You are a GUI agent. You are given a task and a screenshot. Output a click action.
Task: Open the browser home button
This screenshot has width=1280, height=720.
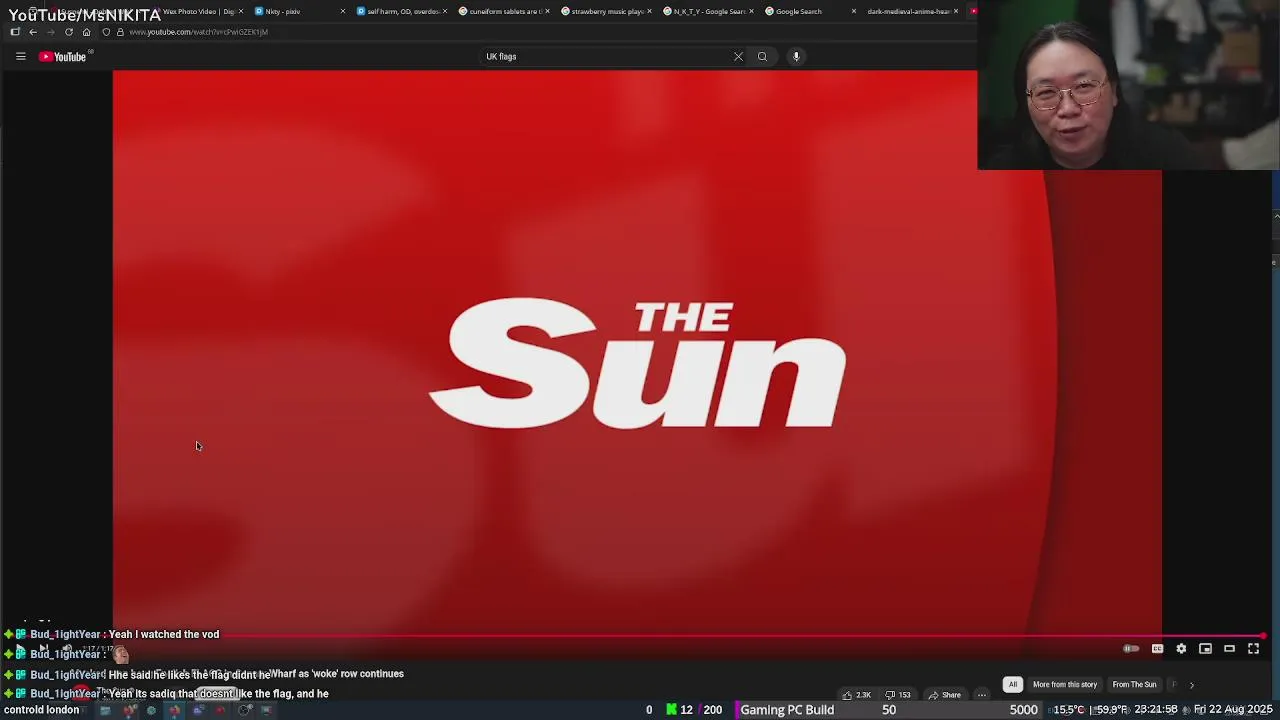(86, 32)
